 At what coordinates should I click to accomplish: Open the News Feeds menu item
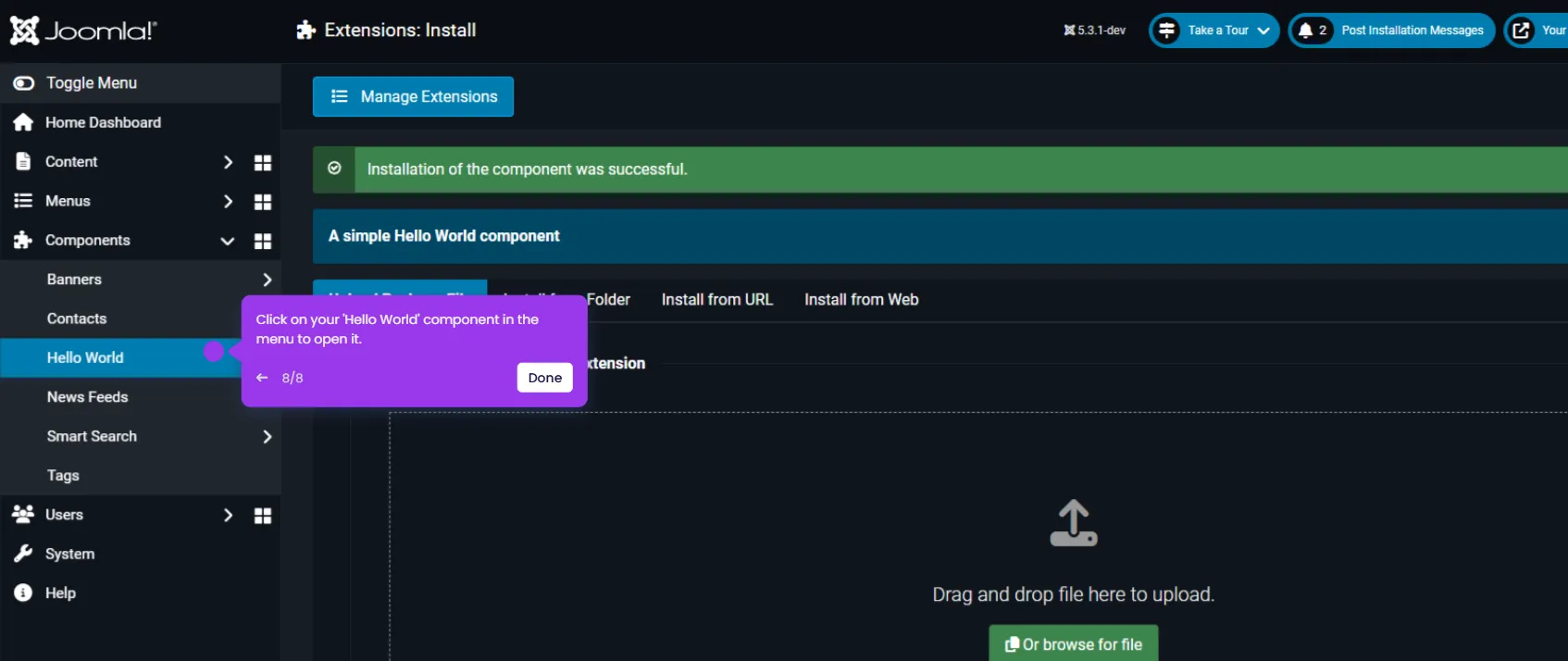87,397
